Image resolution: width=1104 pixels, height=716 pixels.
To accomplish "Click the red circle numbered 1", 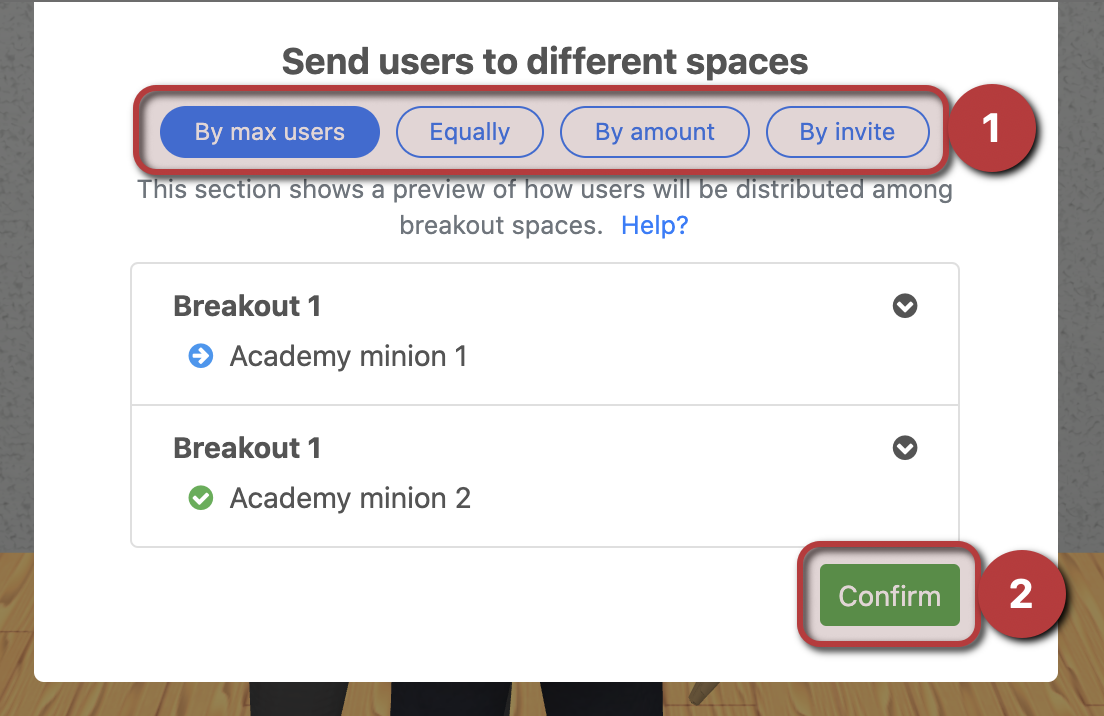I will coord(991,128).
